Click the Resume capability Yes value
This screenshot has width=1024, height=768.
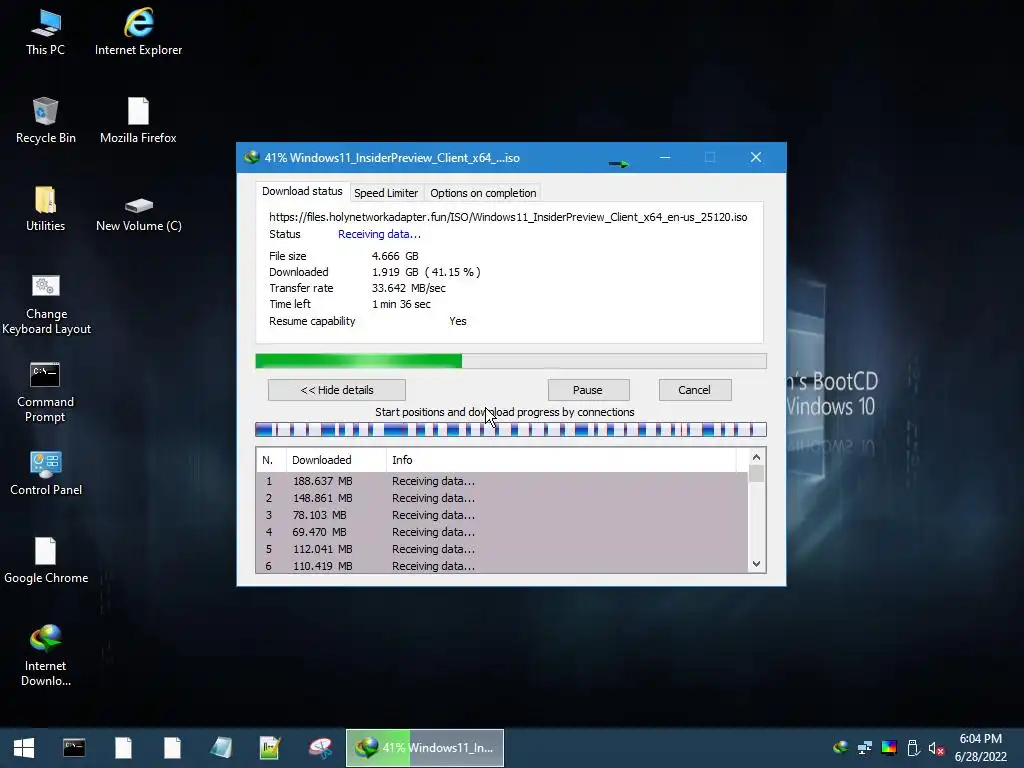(x=458, y=321)
